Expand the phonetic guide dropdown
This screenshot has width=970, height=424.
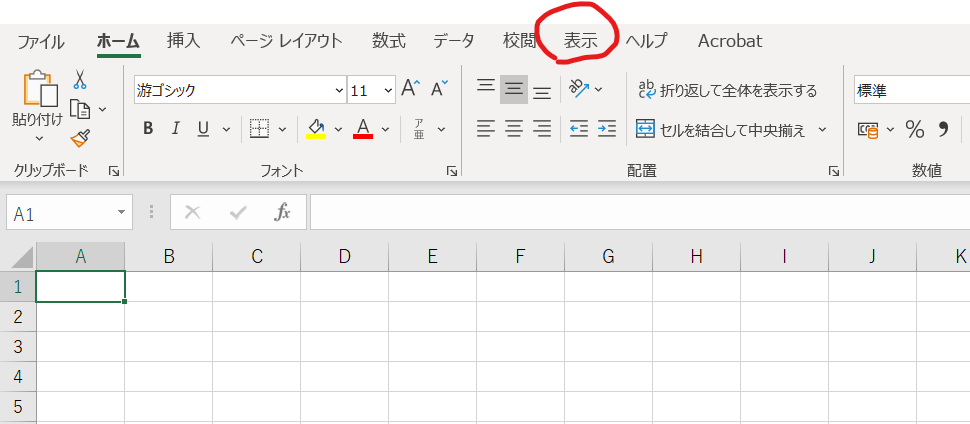coord(441,129)
